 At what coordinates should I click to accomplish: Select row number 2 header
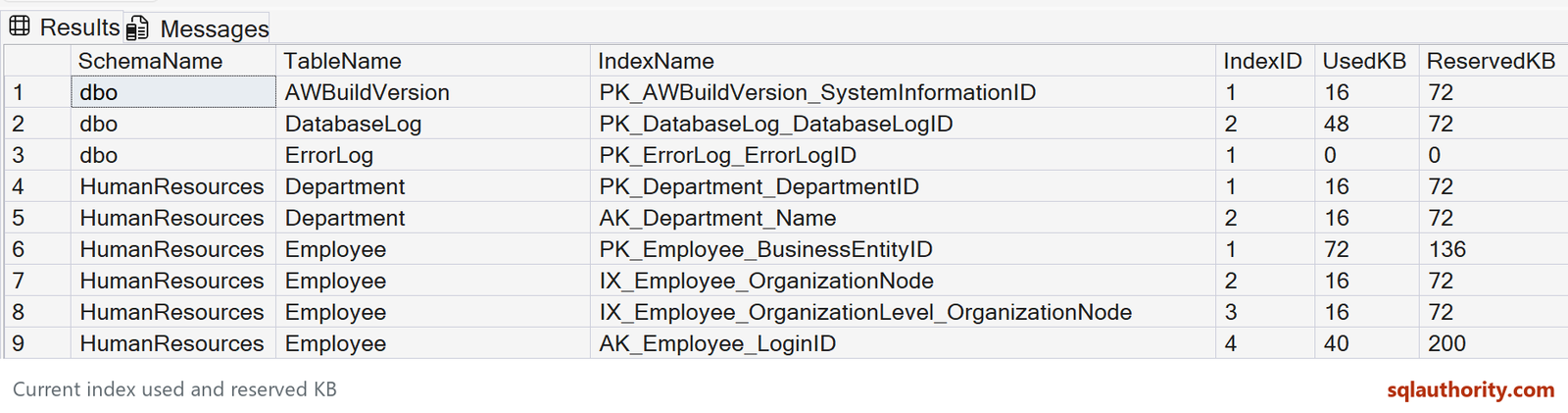[37, 124]
